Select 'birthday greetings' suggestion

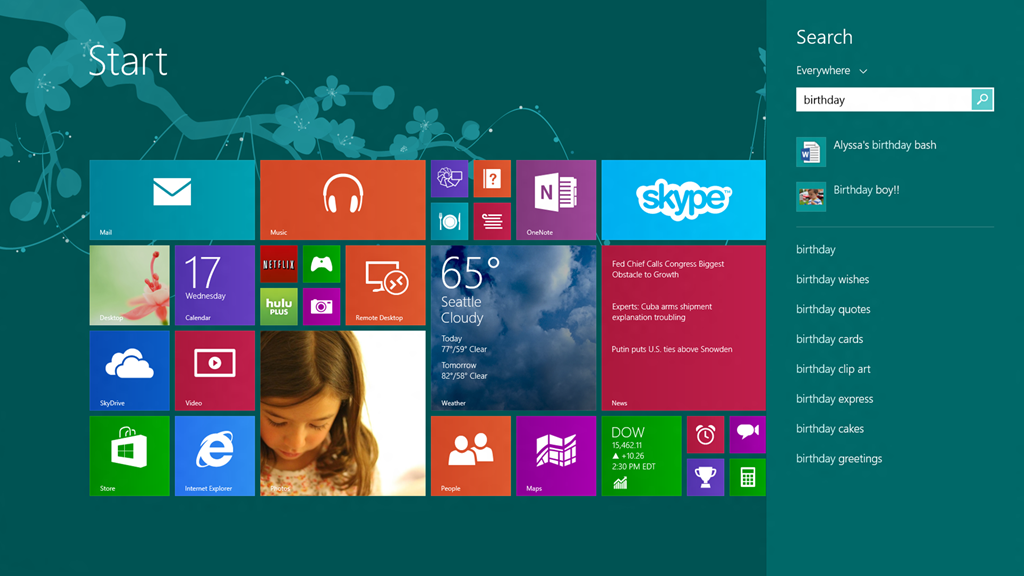click(839, 459)
